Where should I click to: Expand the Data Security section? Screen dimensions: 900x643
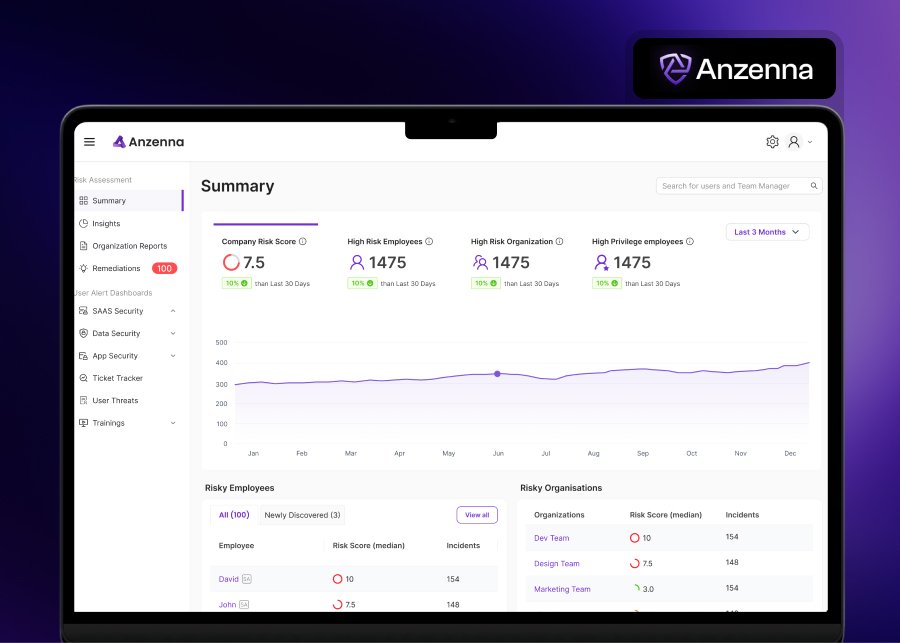click(x=173, y=334)
